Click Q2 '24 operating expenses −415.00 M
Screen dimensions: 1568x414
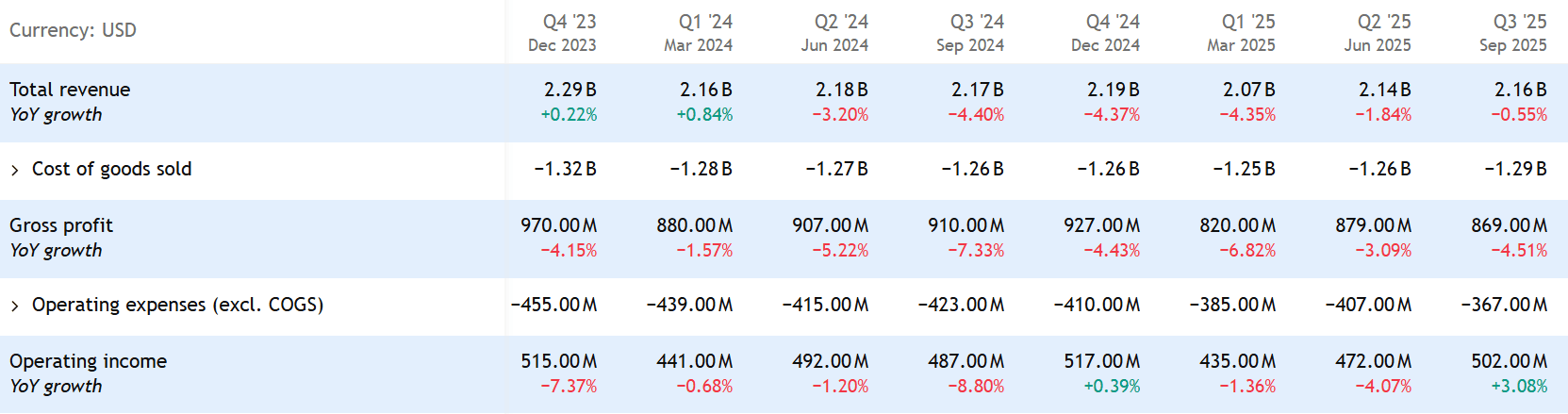pyautogui.click(x=825, y=305)
